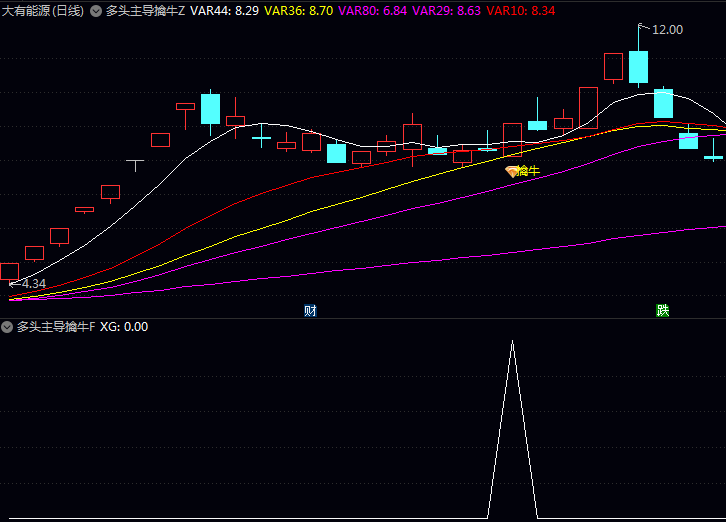Click the 擒牛 diamond signal icon
Image resolution: width=726 pixels, height=522 pixels.
click(511, 172)
